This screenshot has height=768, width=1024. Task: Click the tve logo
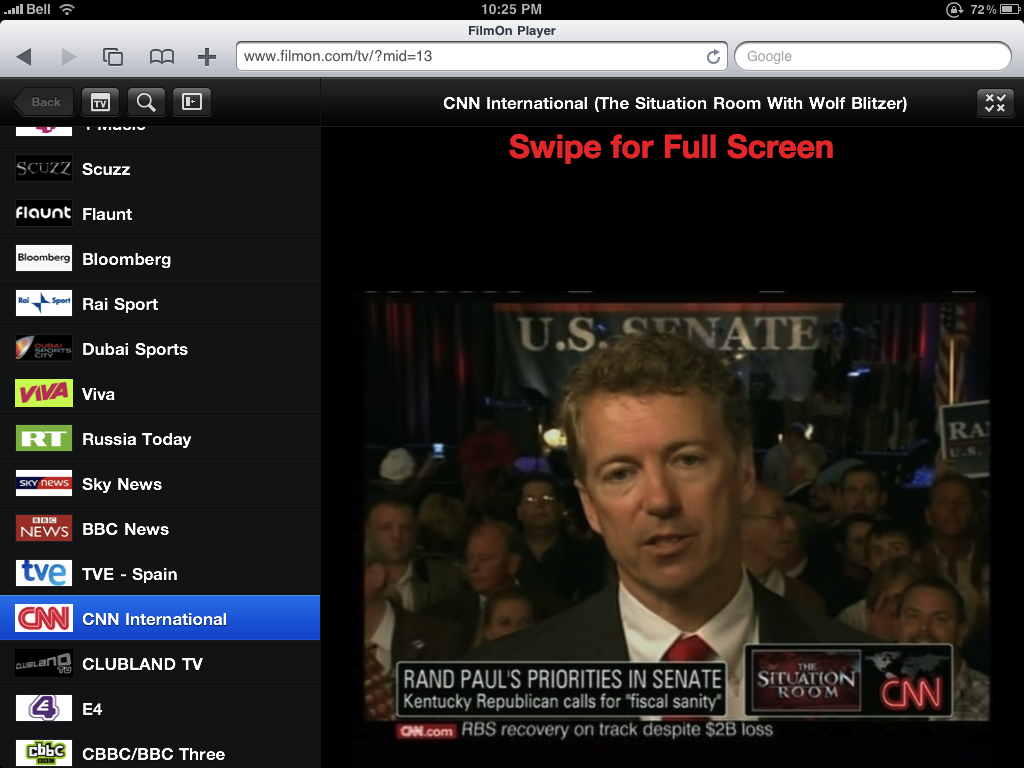44,573
